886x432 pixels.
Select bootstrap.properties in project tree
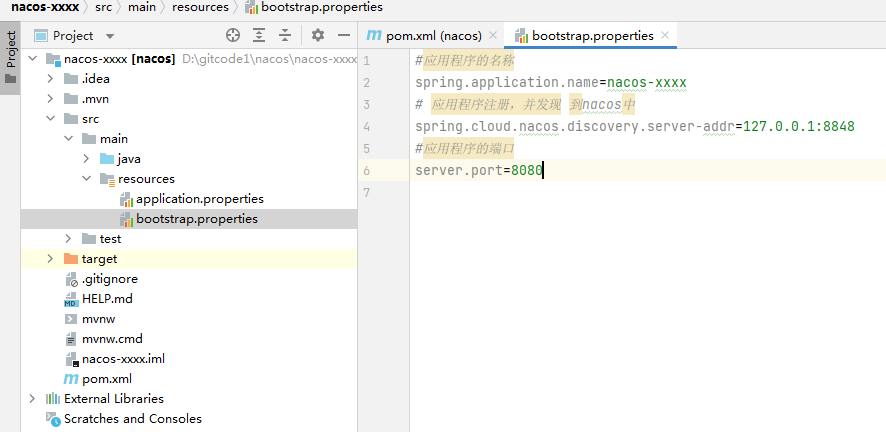tap(197, 219)
